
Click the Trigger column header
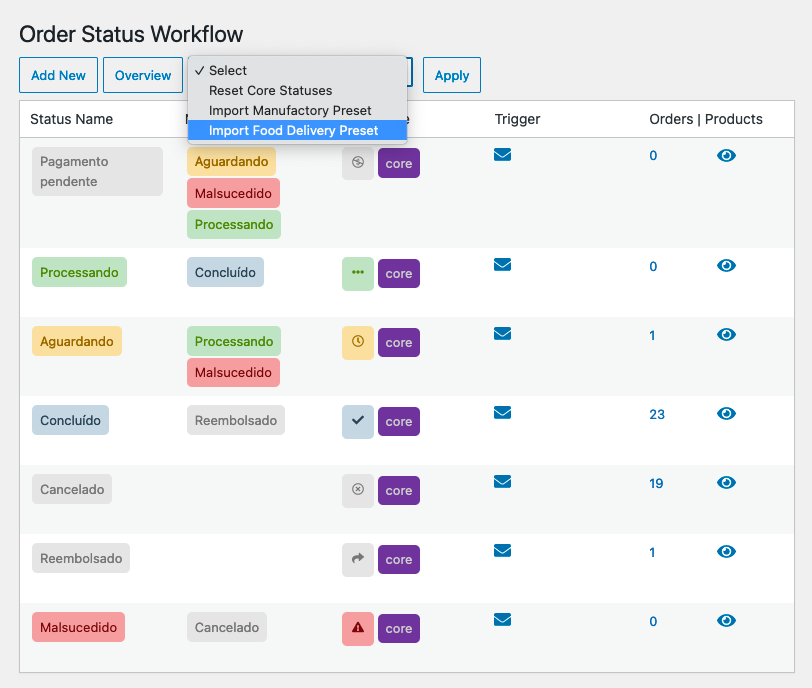pos(517,119)
